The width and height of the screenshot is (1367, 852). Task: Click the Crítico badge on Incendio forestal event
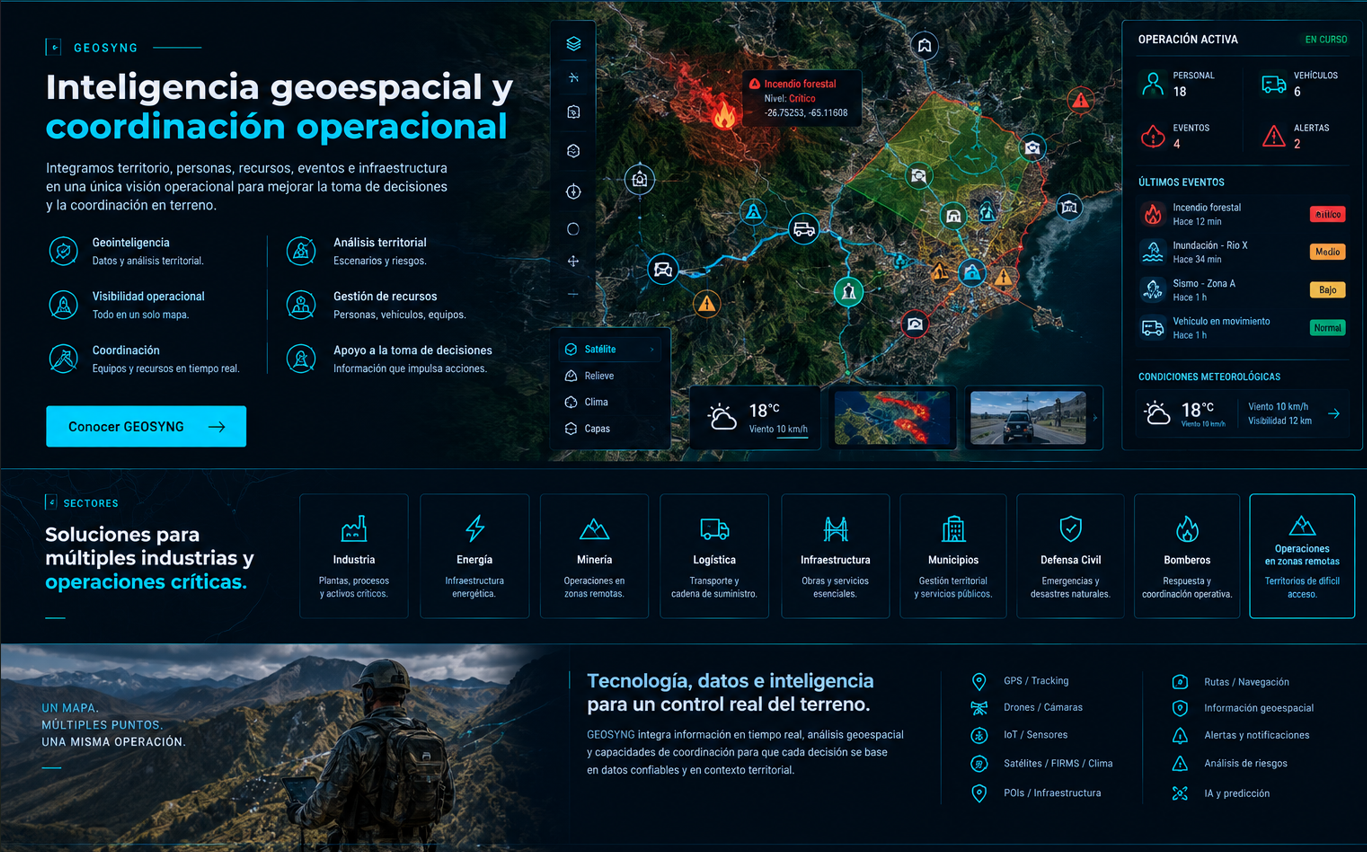(x=1327, y=214)
